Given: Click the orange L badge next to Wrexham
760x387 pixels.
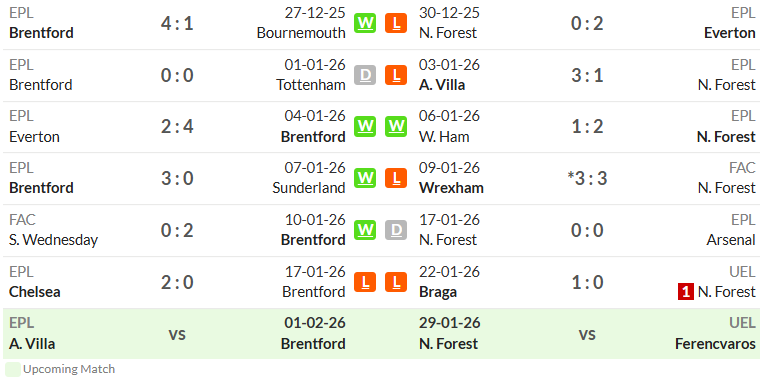Looking at the screenshot, I should click(396, 178).
